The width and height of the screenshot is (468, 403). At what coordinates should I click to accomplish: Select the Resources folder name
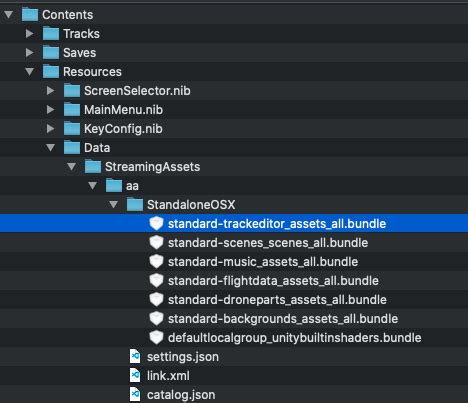(92, 72)
